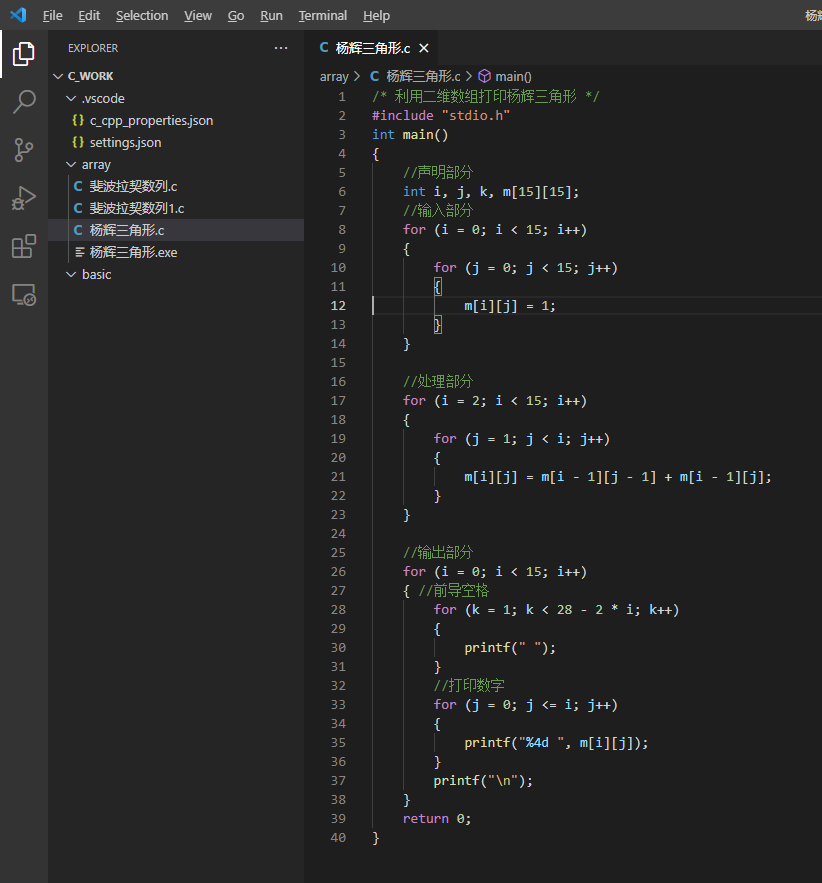Click the 'int i, j, k, m[15][15];' declaration
Screen dimensions: 822x883
[491, 192]
